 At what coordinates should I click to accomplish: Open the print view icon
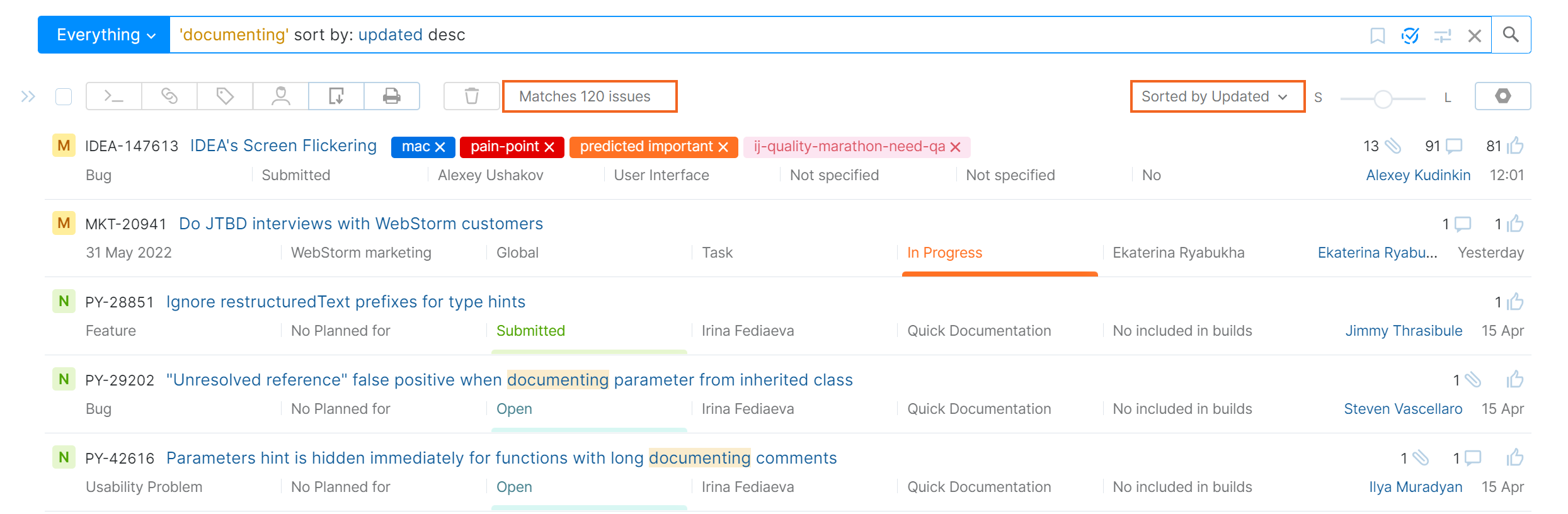392,96
